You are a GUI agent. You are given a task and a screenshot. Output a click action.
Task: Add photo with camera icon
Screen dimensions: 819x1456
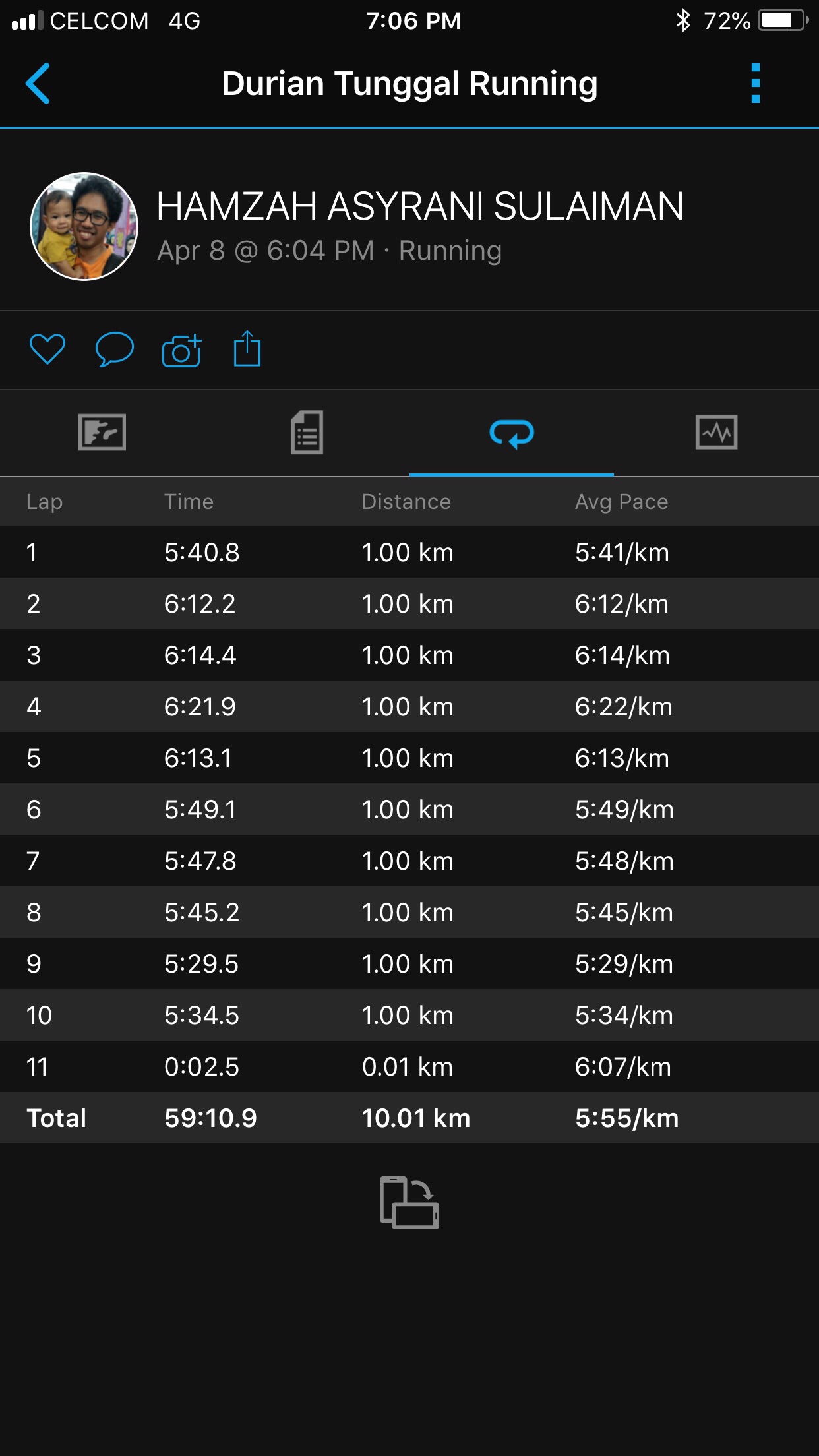[x=181, y=350]
